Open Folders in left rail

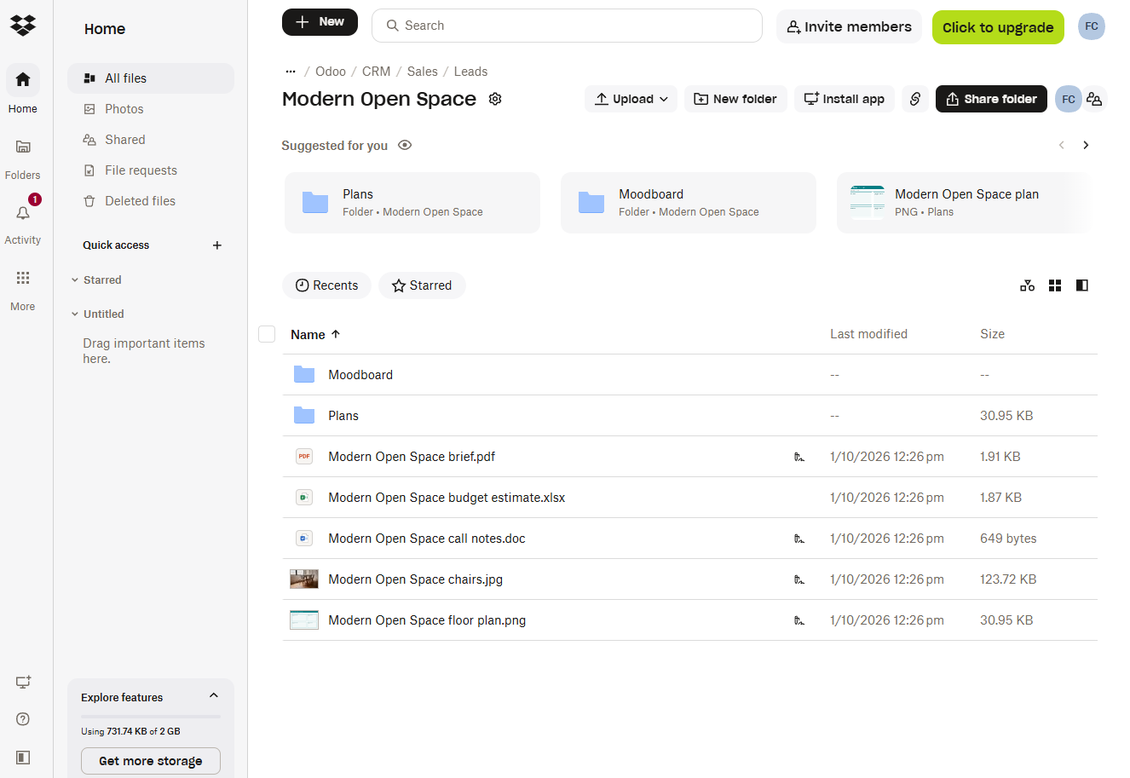[x=23, y=158]
